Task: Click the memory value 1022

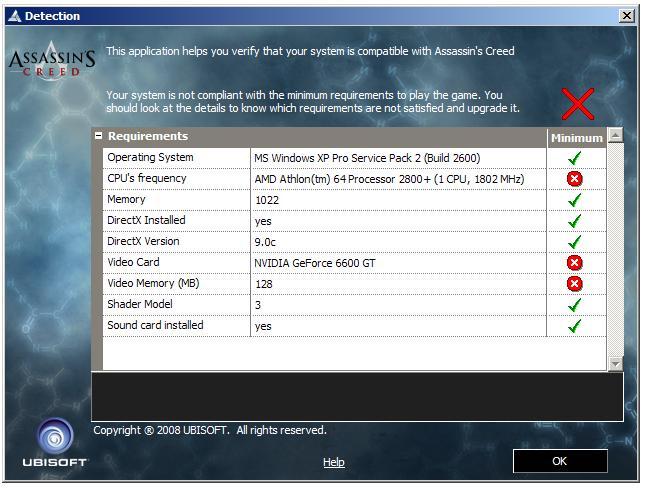Action: click(267, 200)
